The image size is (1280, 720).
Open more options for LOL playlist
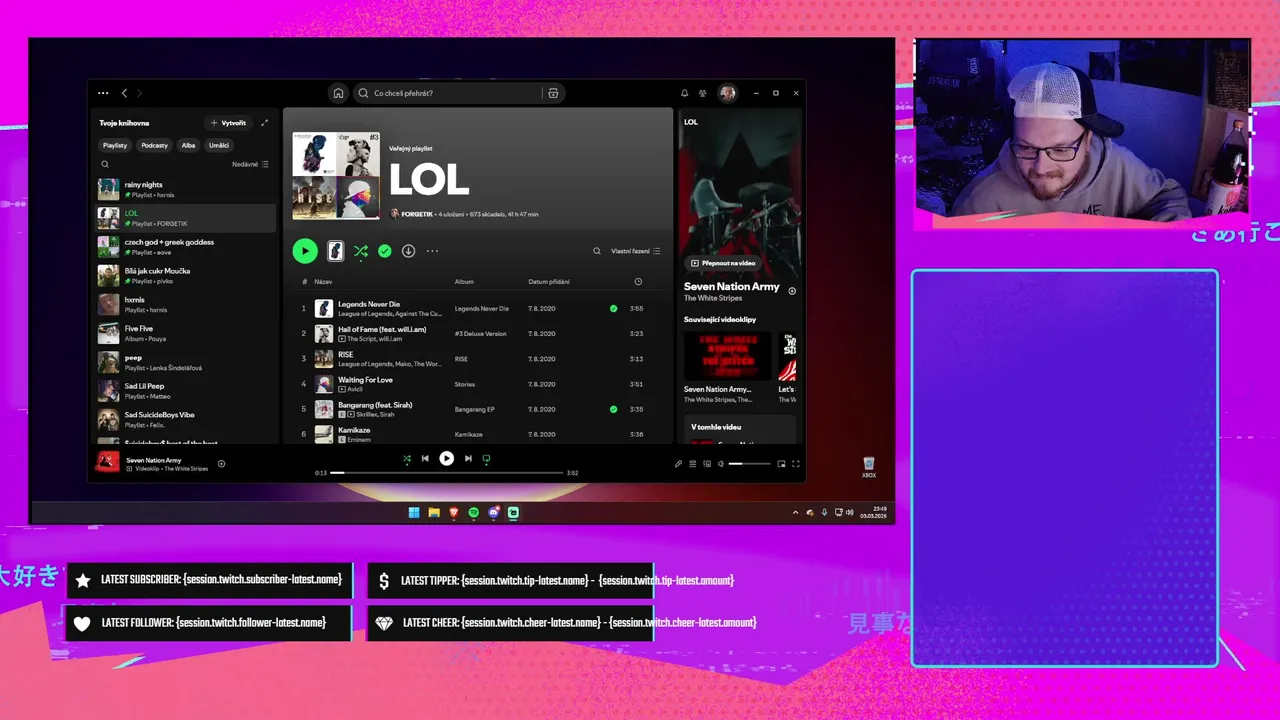(432, 251)
